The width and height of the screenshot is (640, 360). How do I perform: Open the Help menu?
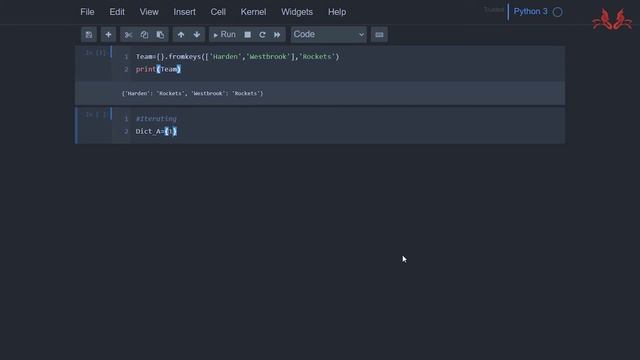[x=337, y=12]
